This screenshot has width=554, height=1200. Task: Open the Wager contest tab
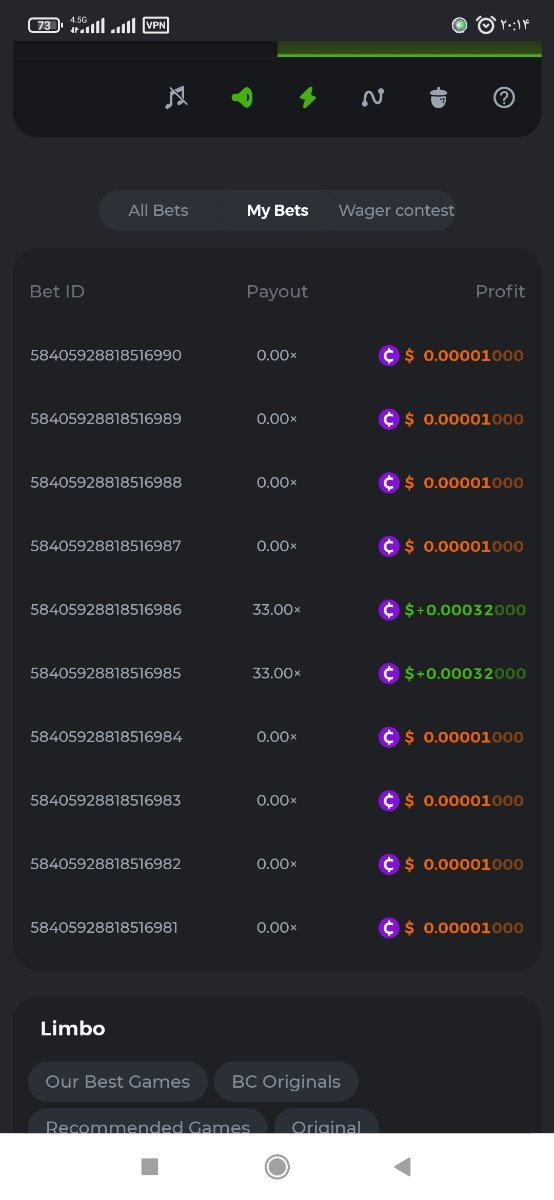point(396,210)
